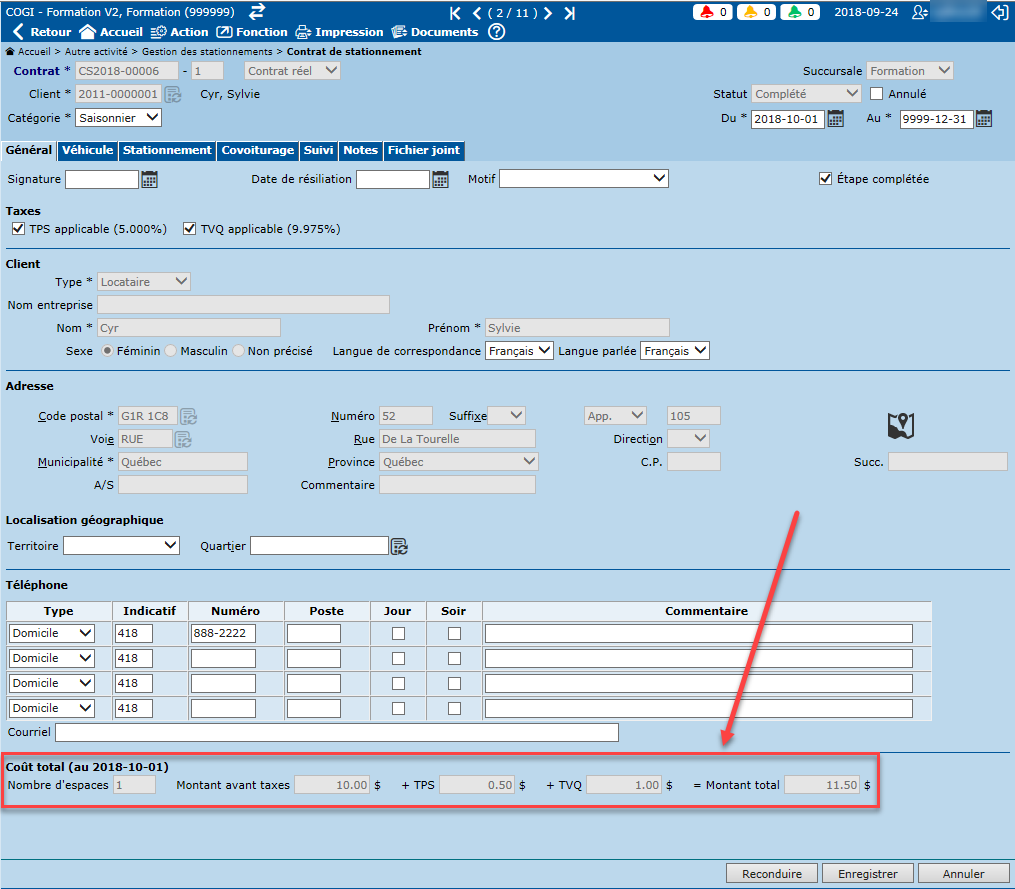Open the Signature date calendar picker
Screen dimensions: 1015x889
click(150, 180)
